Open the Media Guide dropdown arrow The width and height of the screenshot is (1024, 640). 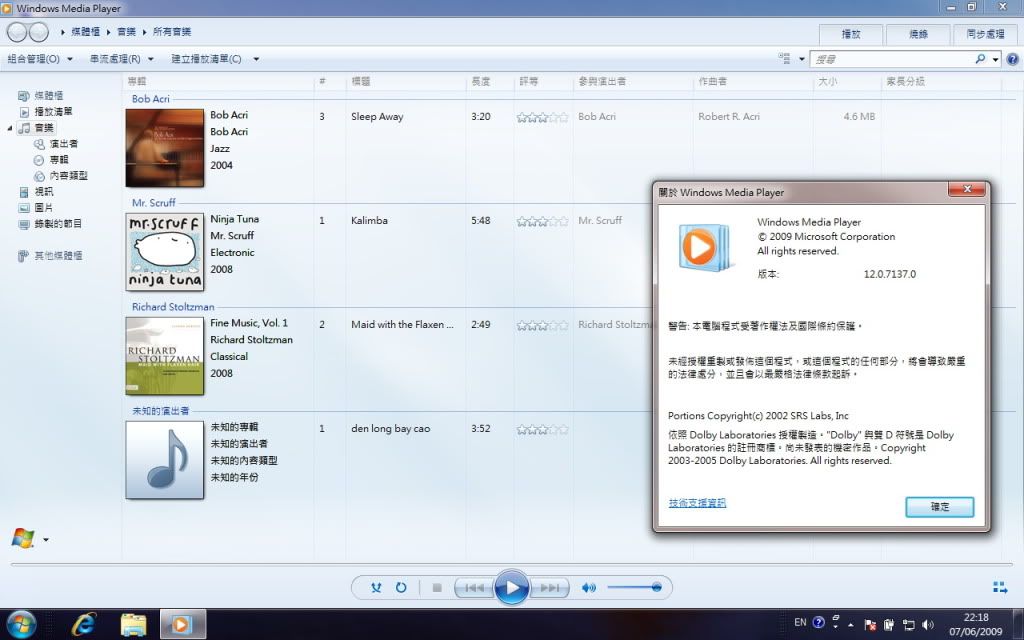46,540
